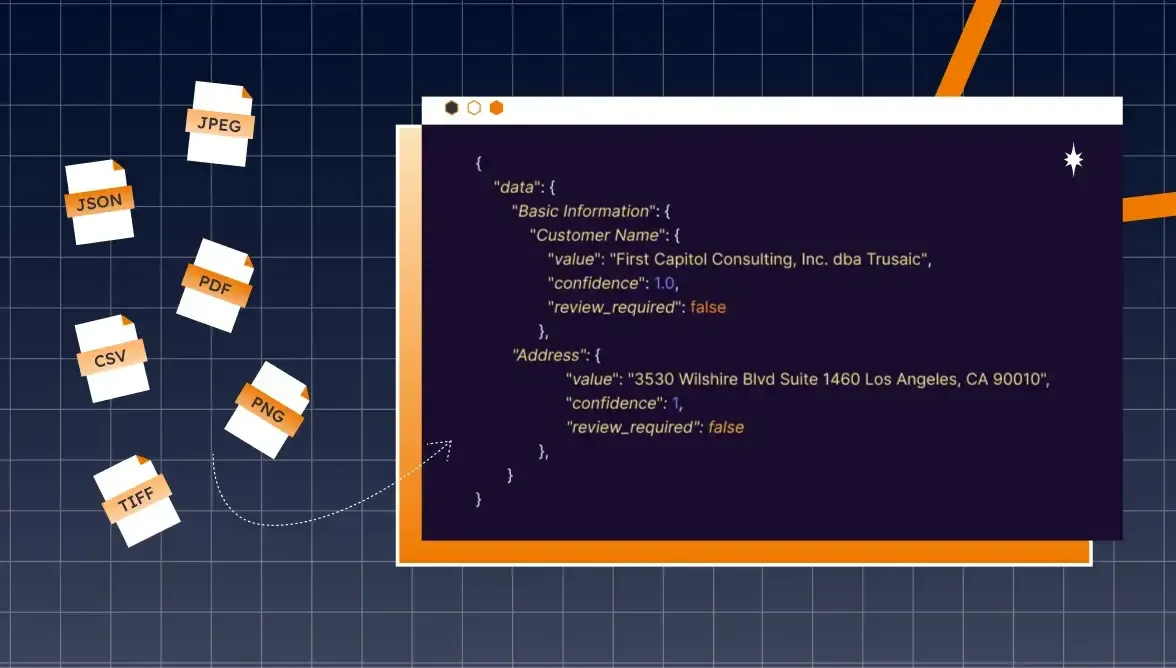This screenshot has width=1176, height=668.
Task: Select the JSON file icon
Action: coord(99,202)
